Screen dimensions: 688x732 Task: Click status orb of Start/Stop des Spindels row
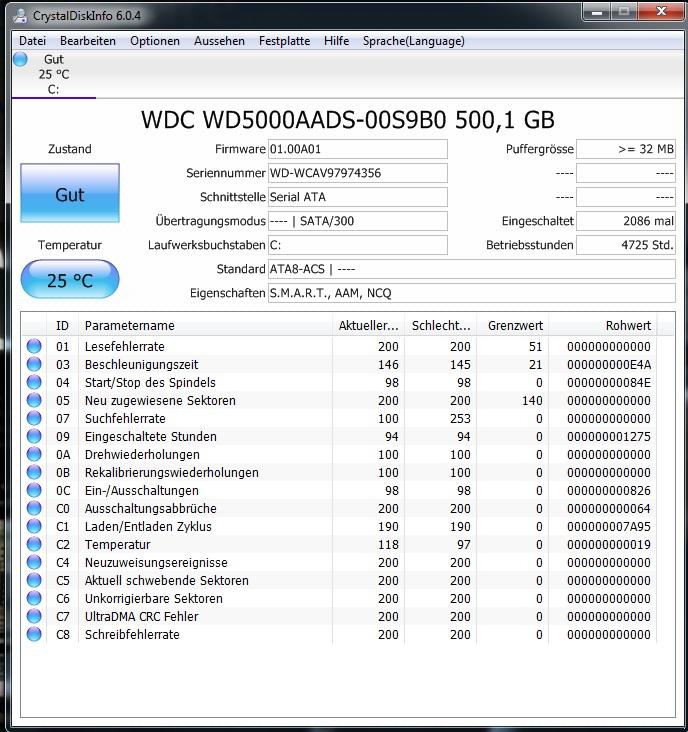click(x=34, y=382)
